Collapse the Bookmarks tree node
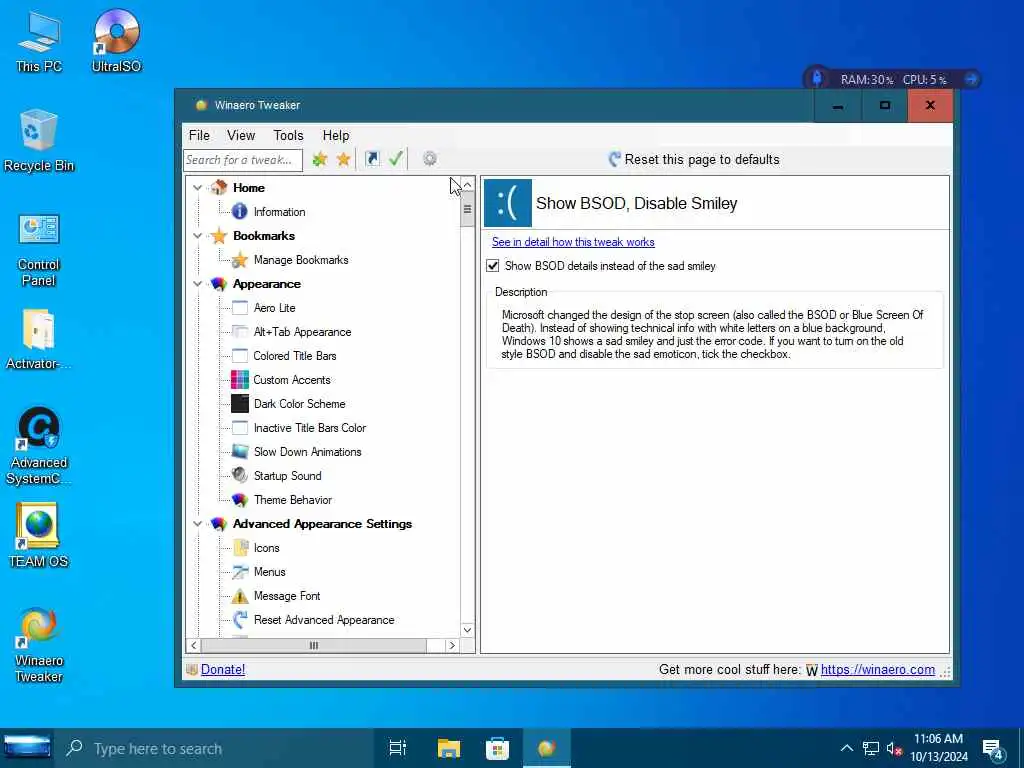This screenshot has width=1024, height=768. coord(197,236)
